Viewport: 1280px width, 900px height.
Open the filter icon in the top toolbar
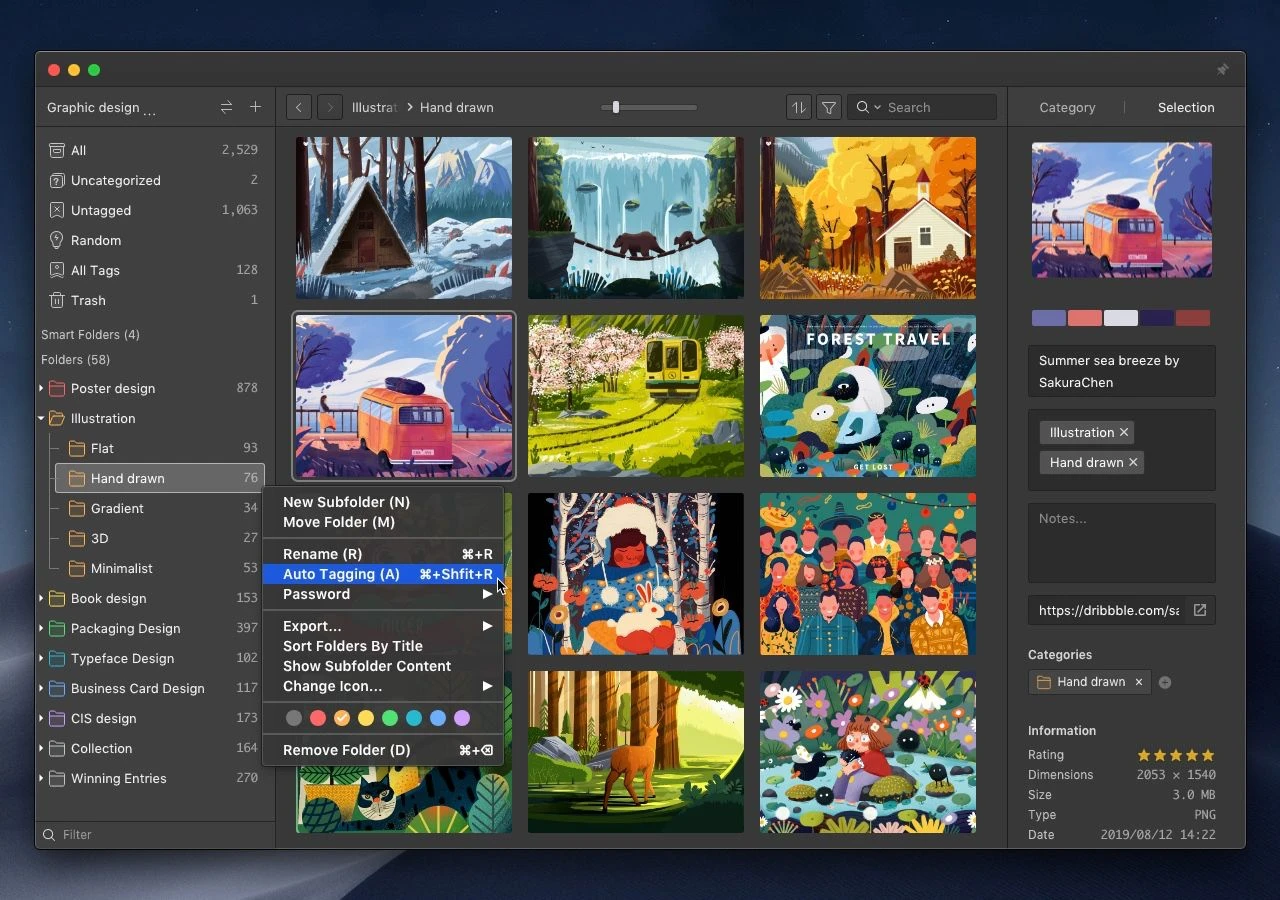pos(828,107)
